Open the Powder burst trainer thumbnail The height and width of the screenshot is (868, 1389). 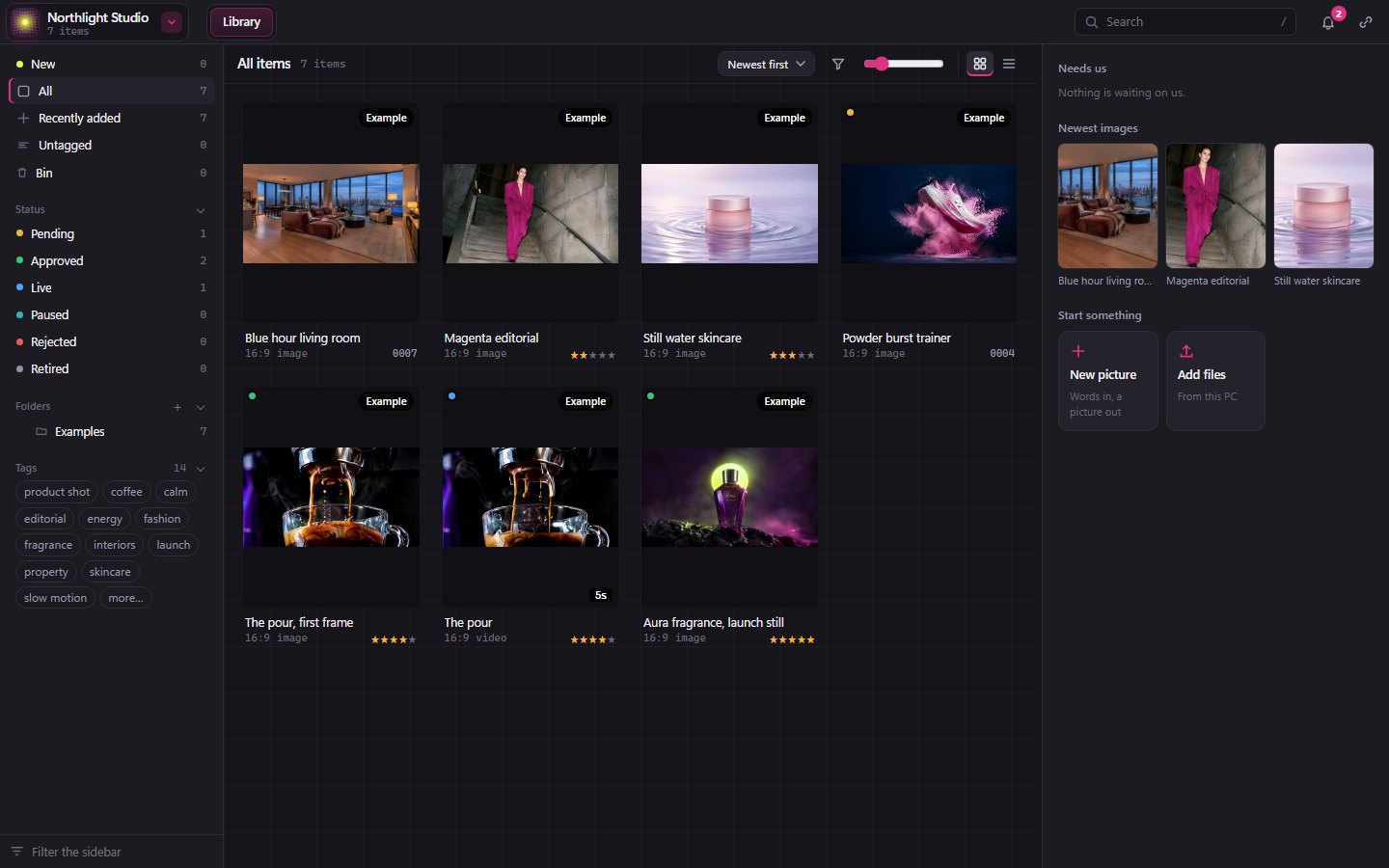point(929,213)
